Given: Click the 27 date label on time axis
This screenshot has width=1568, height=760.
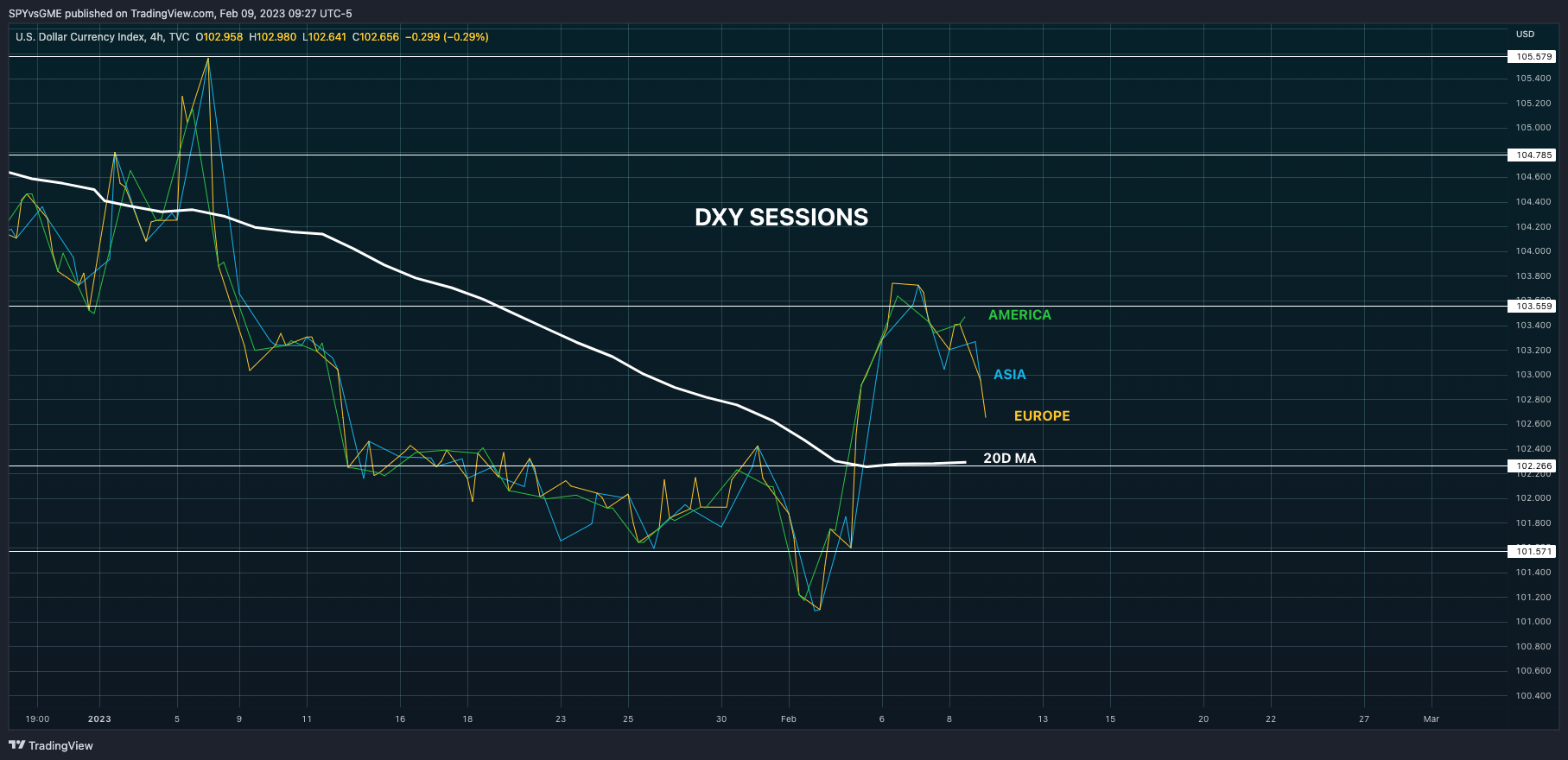Looking at the screenshot, I should coord(1364,719).
